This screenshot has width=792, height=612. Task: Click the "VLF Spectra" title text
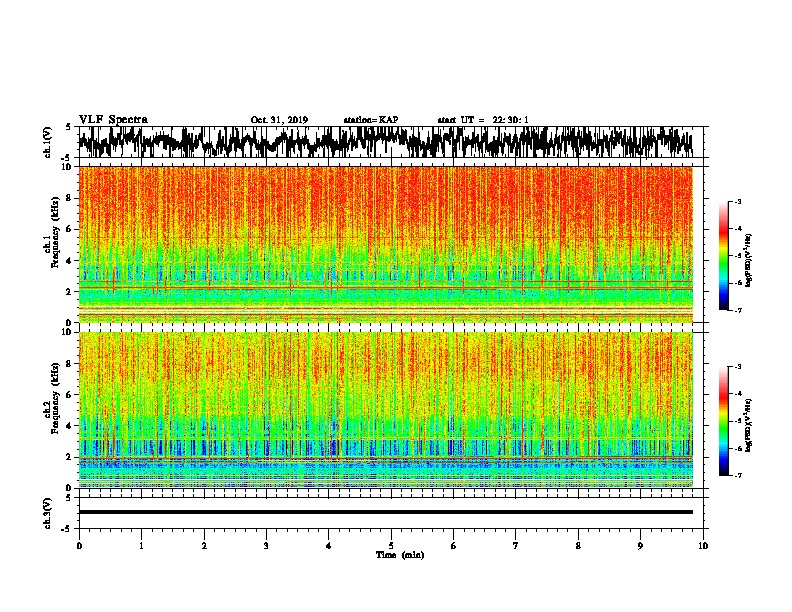point(113,120)
